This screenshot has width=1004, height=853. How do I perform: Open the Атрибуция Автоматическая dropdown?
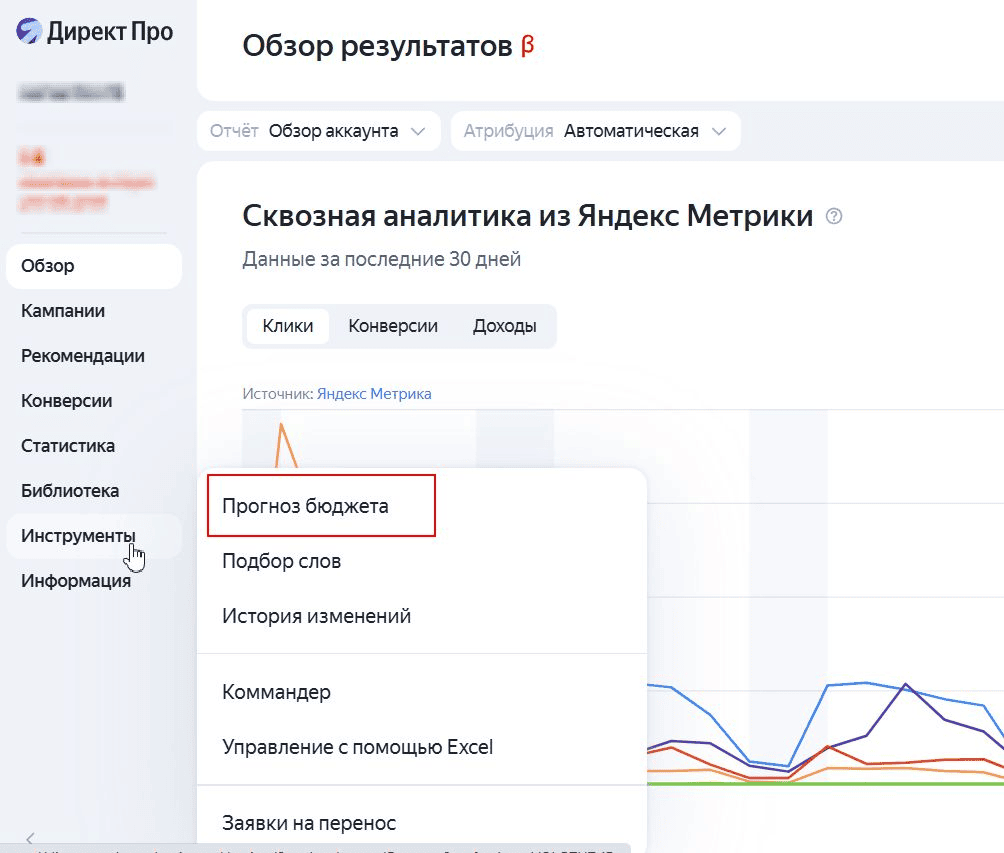click(595, 131)
